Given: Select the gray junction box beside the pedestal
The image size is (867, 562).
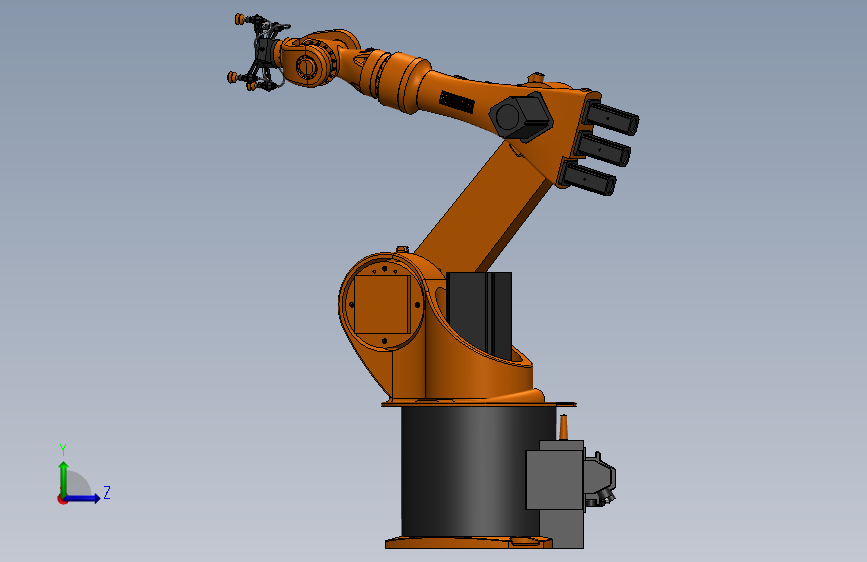Looking at the screenshot, I should (x=555, y=480).
